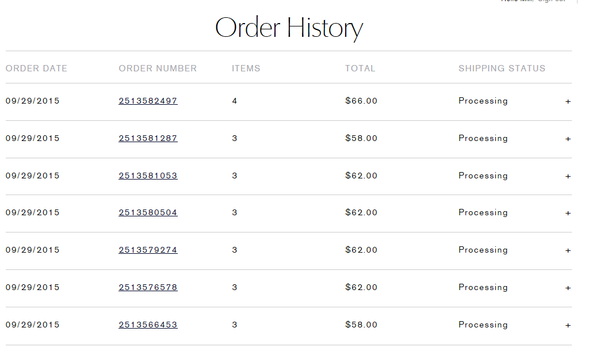Open order number 2513581053 link
The height and width of the screenshot is (362, 600).
pos(148,176)
